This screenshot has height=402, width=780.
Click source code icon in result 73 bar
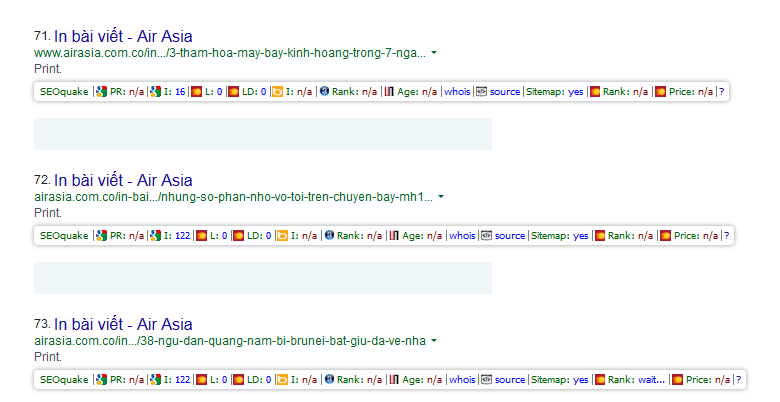click(487, 380)
